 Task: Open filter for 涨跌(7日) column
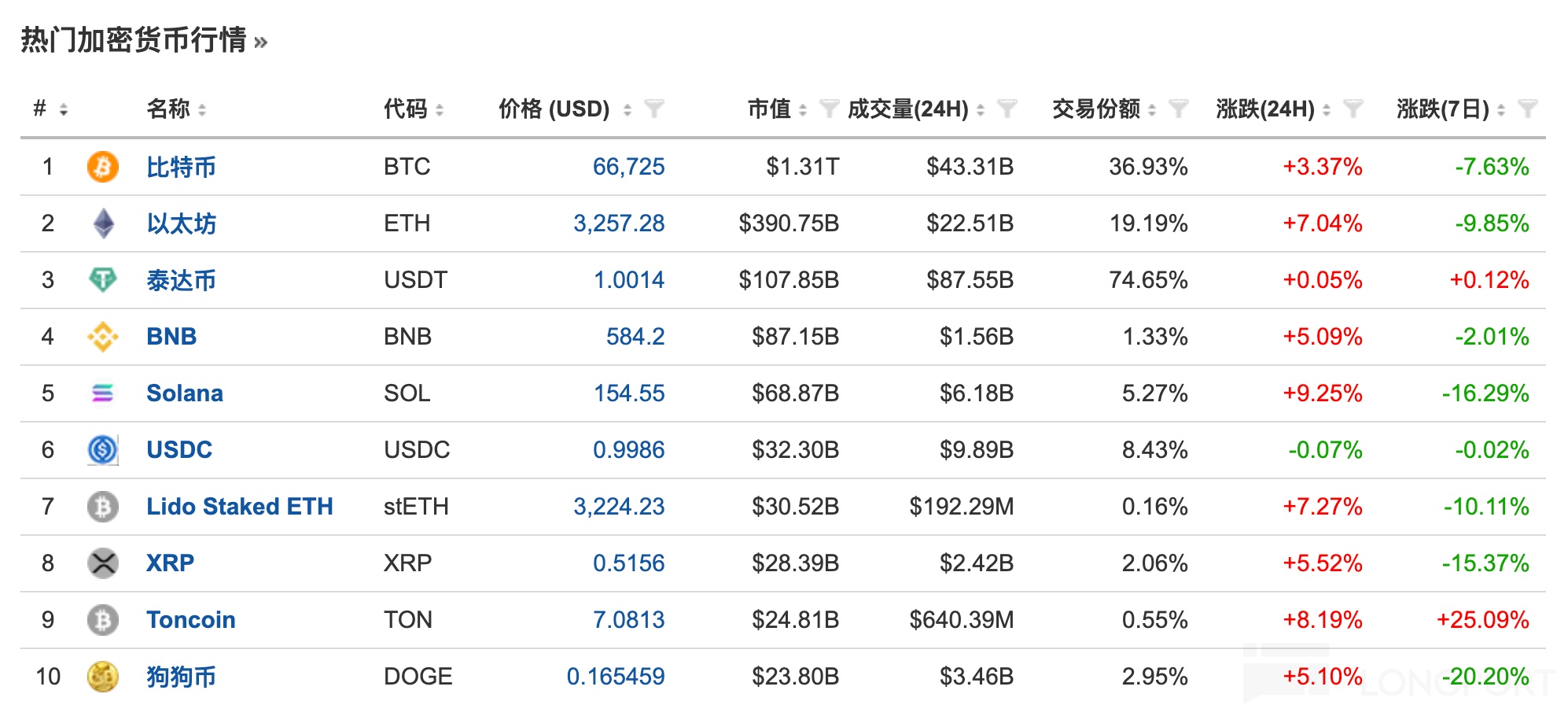point(1527,109)
